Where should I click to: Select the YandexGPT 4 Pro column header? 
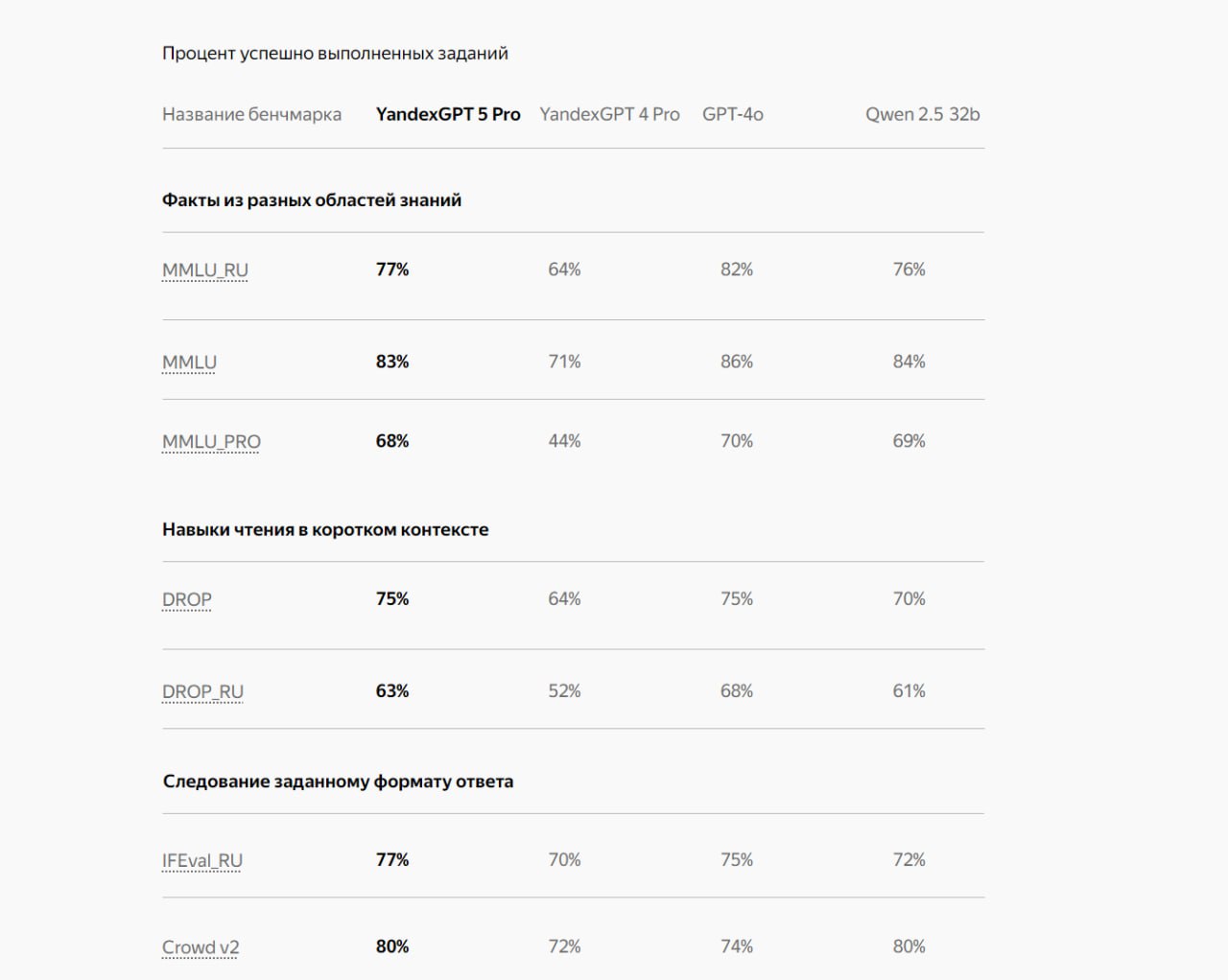609,114
